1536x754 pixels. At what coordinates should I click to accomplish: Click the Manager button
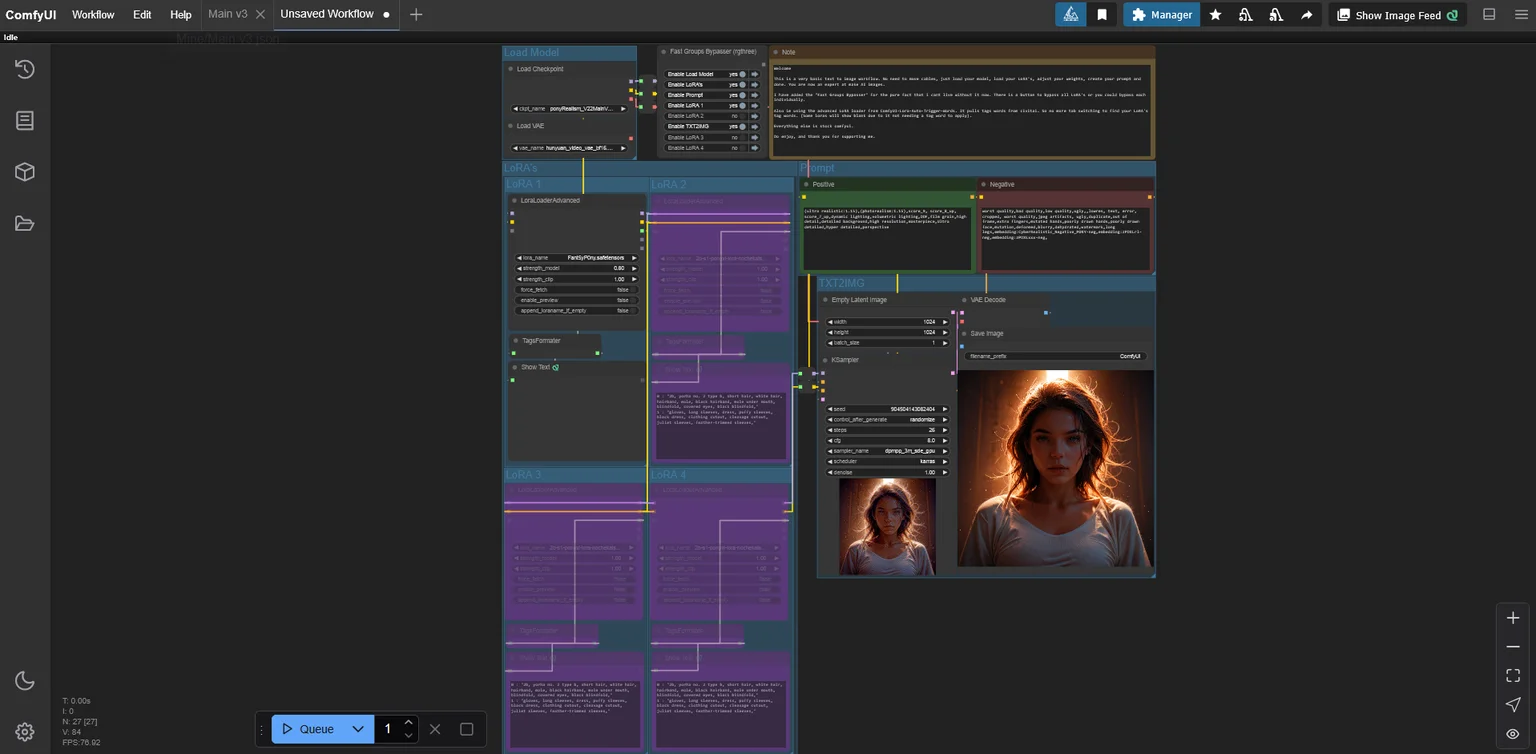click(1161, 15)
